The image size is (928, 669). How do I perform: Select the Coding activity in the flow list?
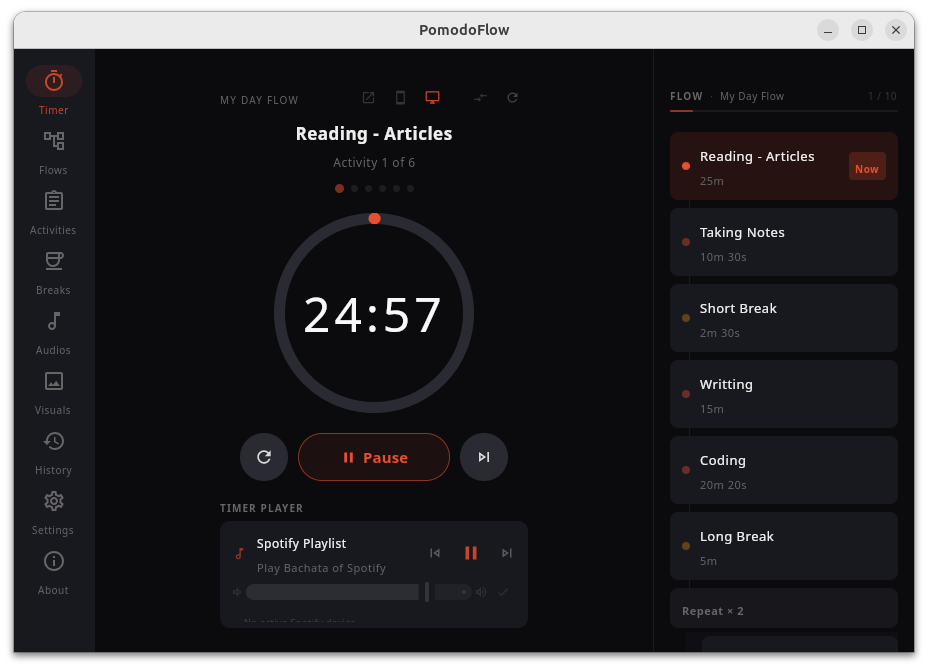(783, 470)
